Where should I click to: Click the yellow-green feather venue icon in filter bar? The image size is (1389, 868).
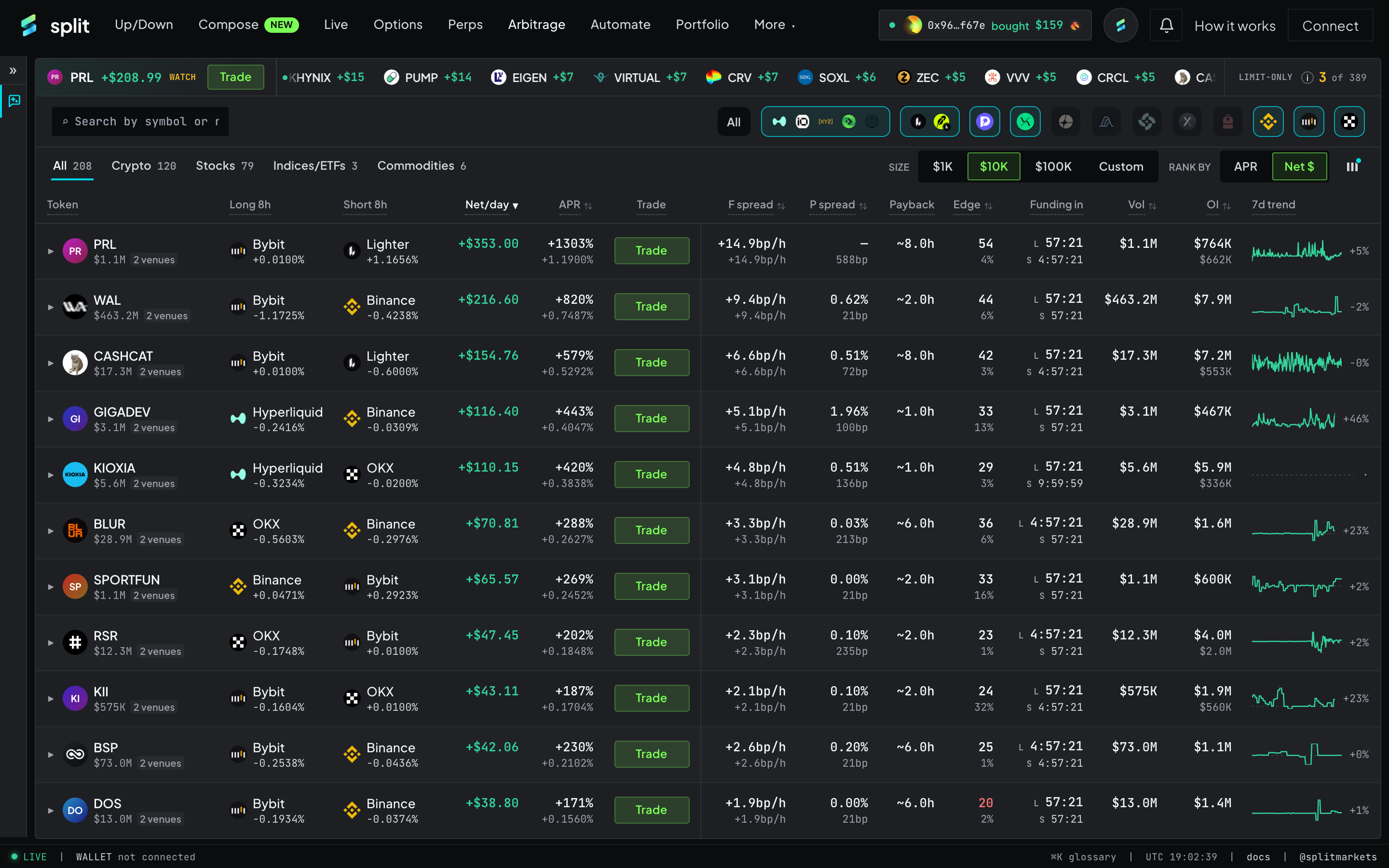(x=941, y=122)
